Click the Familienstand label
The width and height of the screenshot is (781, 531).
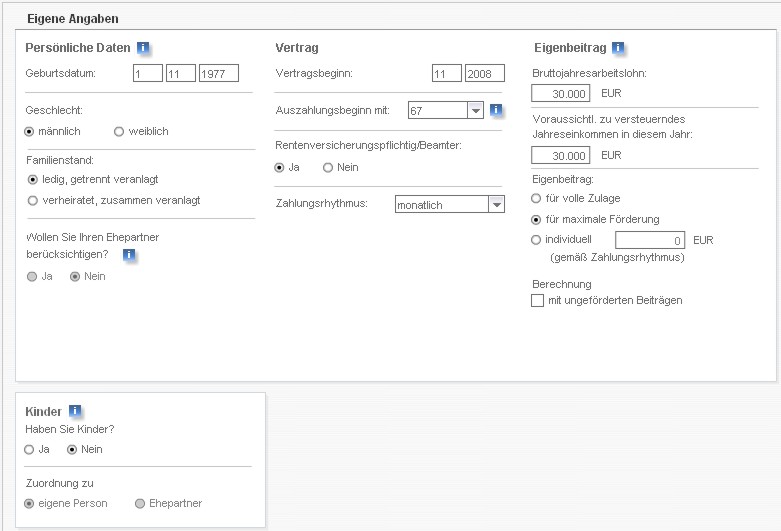tap(60, 160)
